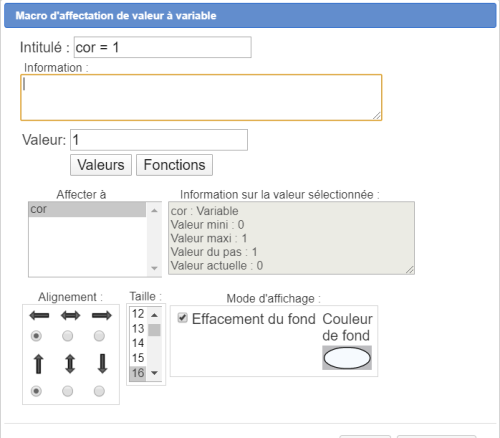The image size is (500, 438).
Task: Click the bottom alignment down arrow icon
Action: point(102,364)
